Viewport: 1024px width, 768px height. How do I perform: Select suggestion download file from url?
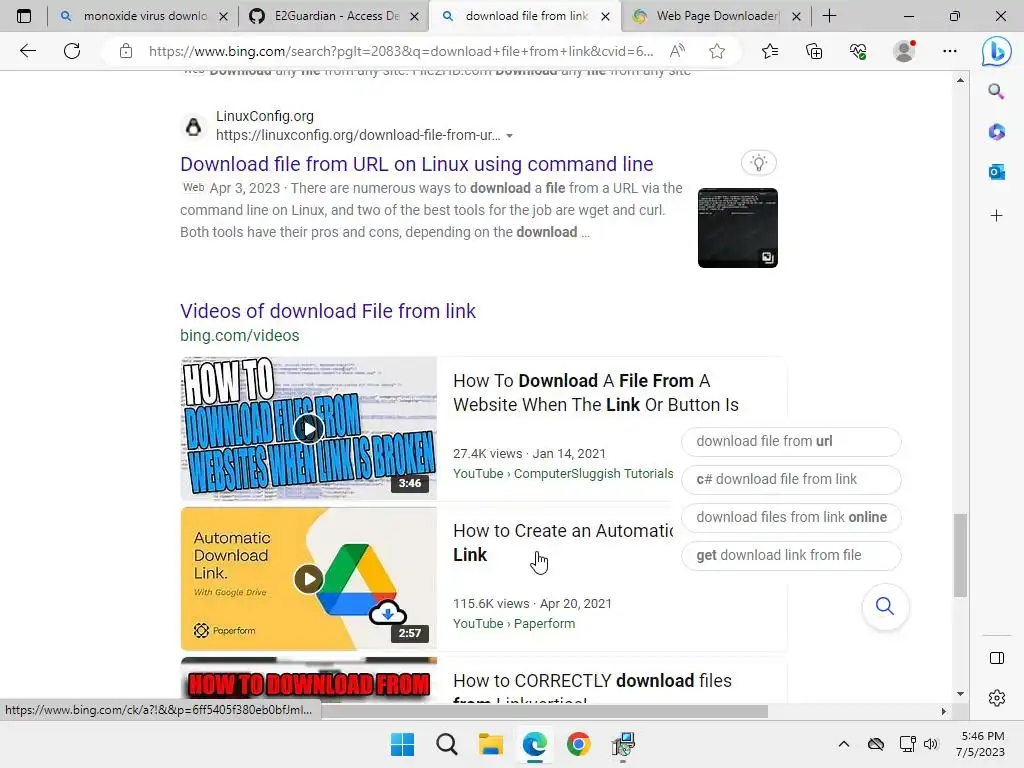pyautogui.click(x=791, y=441)
